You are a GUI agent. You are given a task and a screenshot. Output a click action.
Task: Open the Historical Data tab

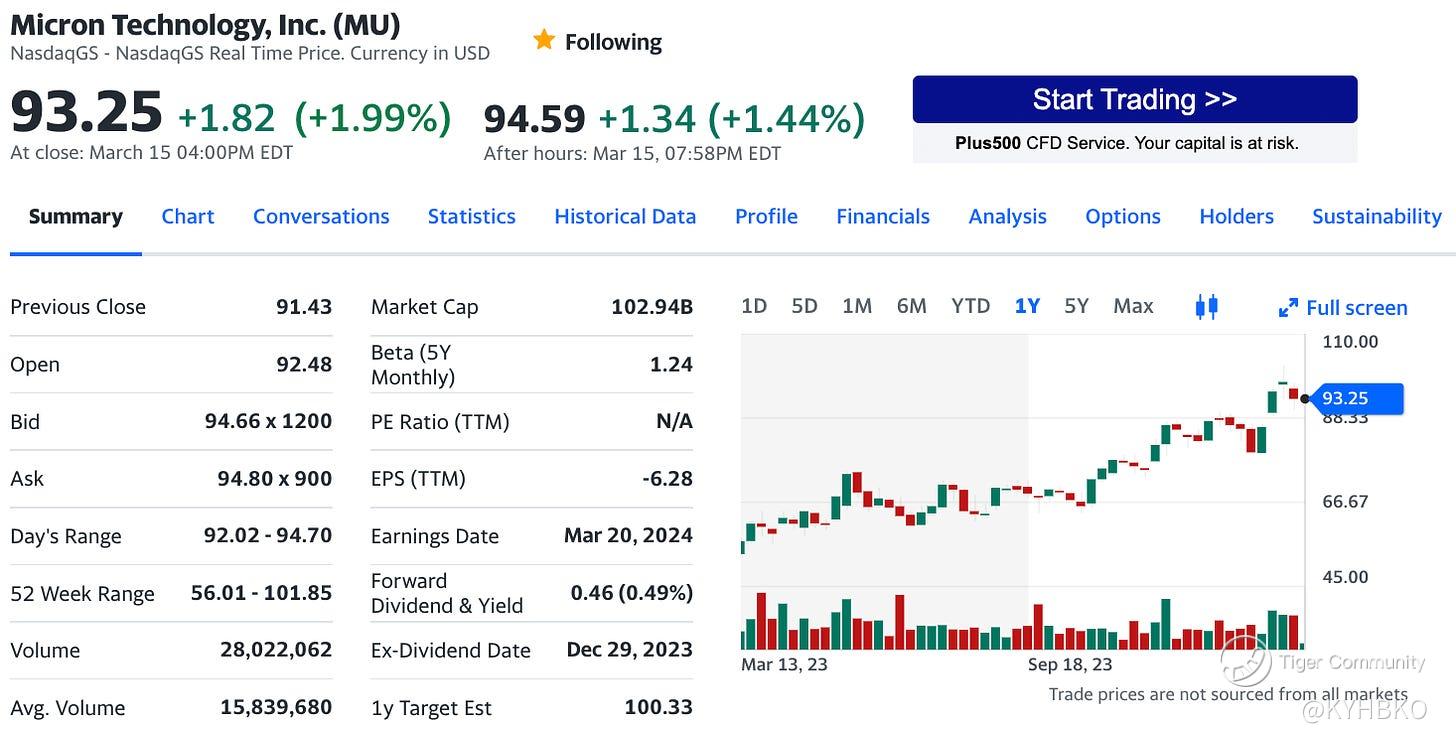point(625,216)
